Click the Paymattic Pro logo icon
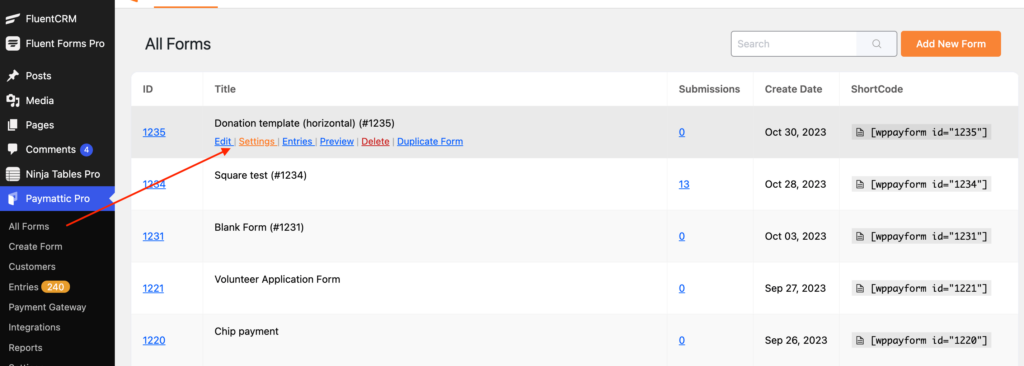 tap(12, 199)
